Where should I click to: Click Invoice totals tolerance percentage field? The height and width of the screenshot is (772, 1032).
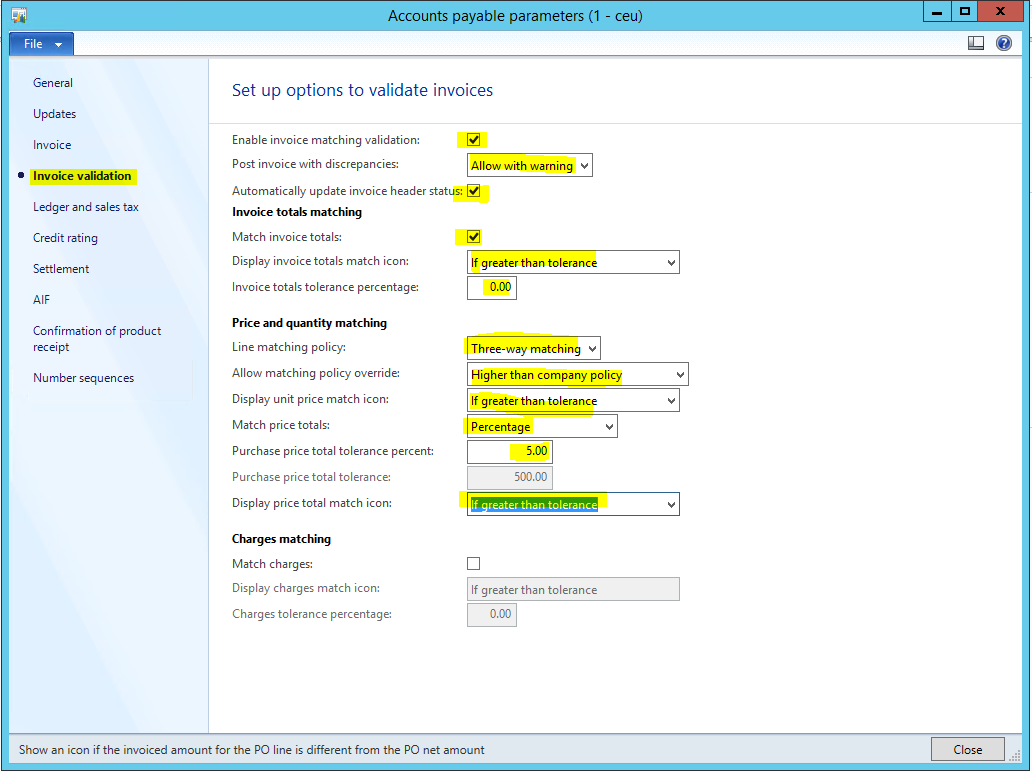(492, 288)
